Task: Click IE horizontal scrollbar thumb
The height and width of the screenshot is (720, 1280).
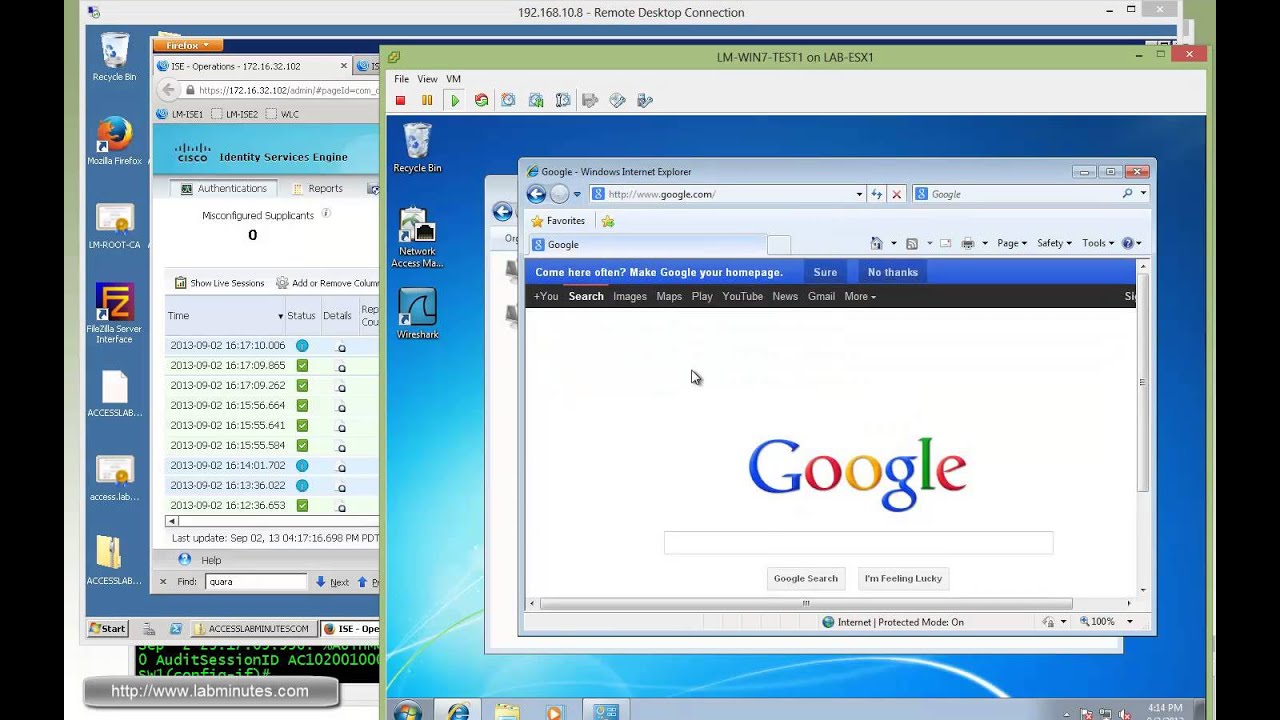Action: coord(806,603)
